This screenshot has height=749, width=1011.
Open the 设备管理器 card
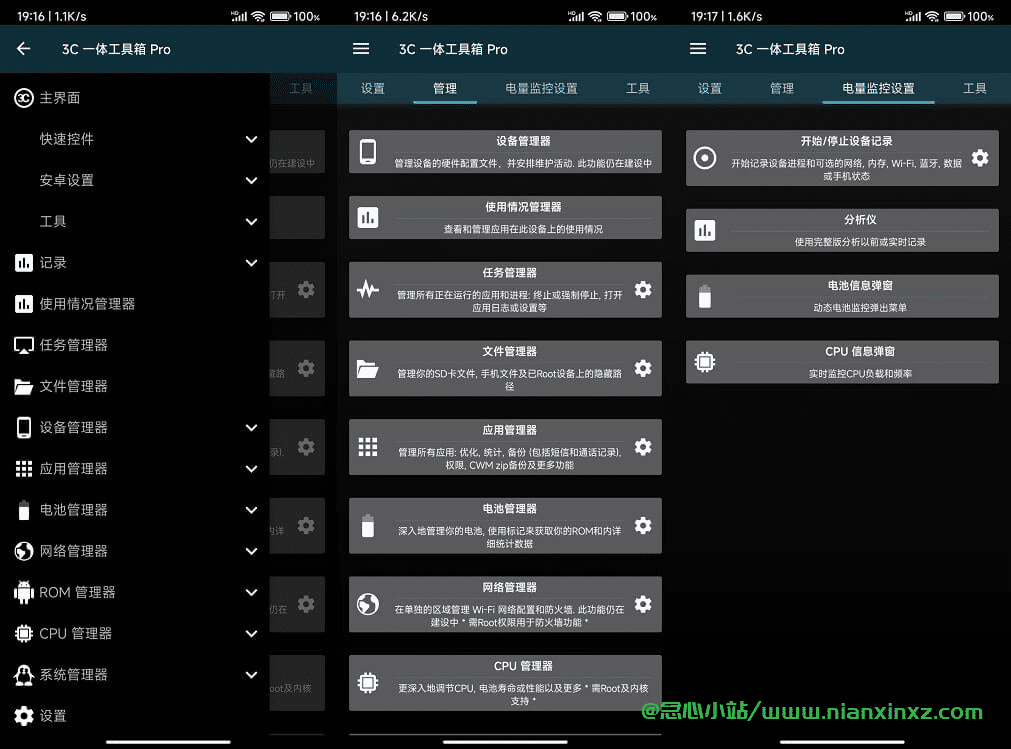tap(506, 151)
